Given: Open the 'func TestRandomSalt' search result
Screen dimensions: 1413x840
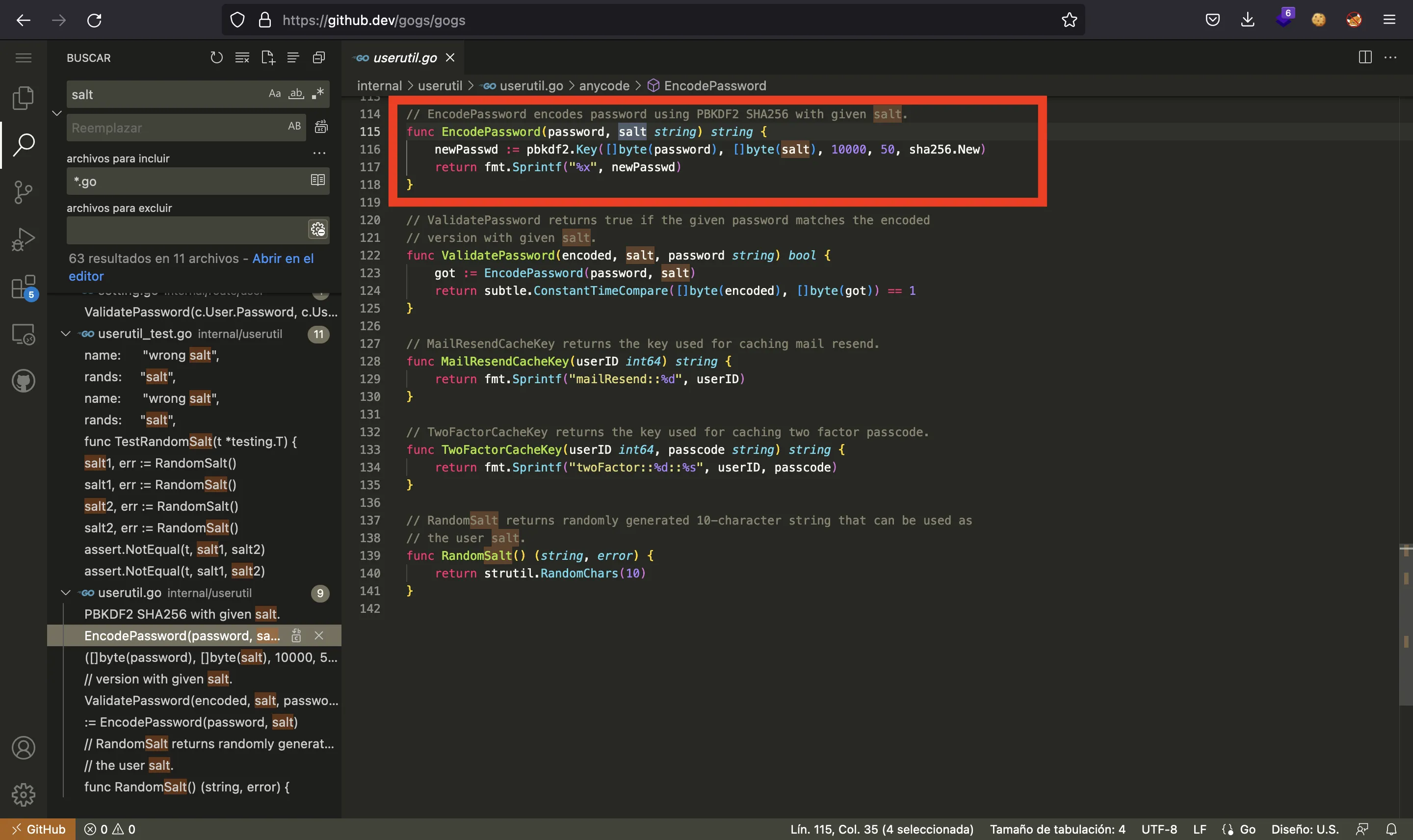Looking at the screenshot, I should point(190,442).
